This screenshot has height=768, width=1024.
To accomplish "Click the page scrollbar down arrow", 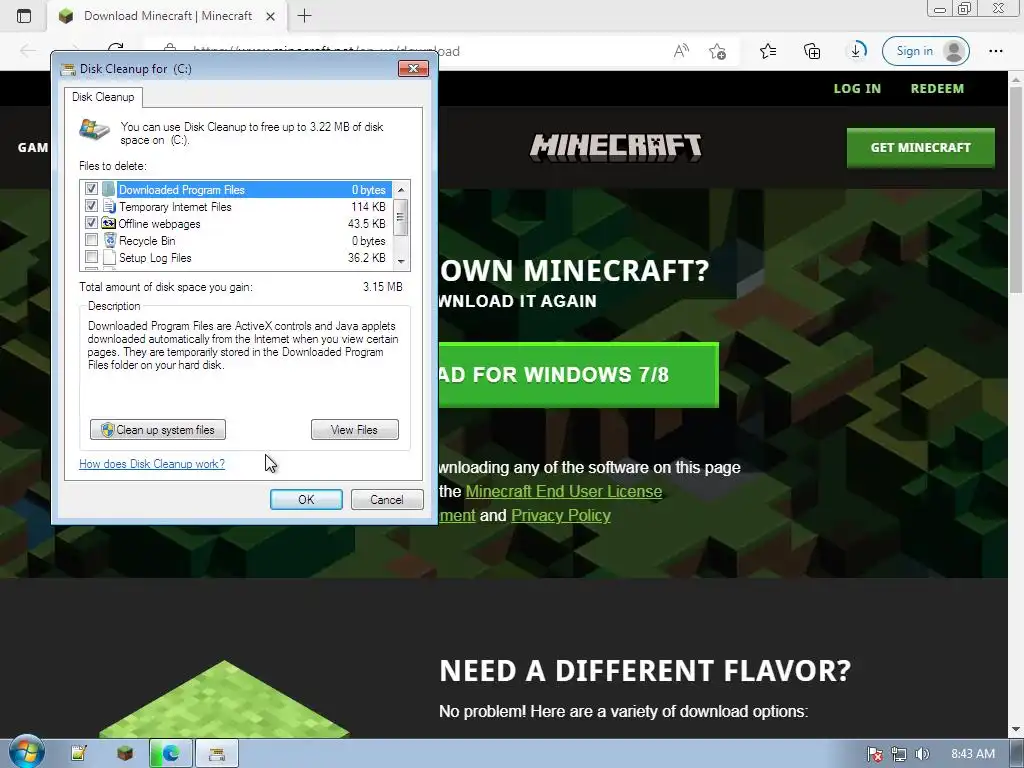I will point(1016,730).
